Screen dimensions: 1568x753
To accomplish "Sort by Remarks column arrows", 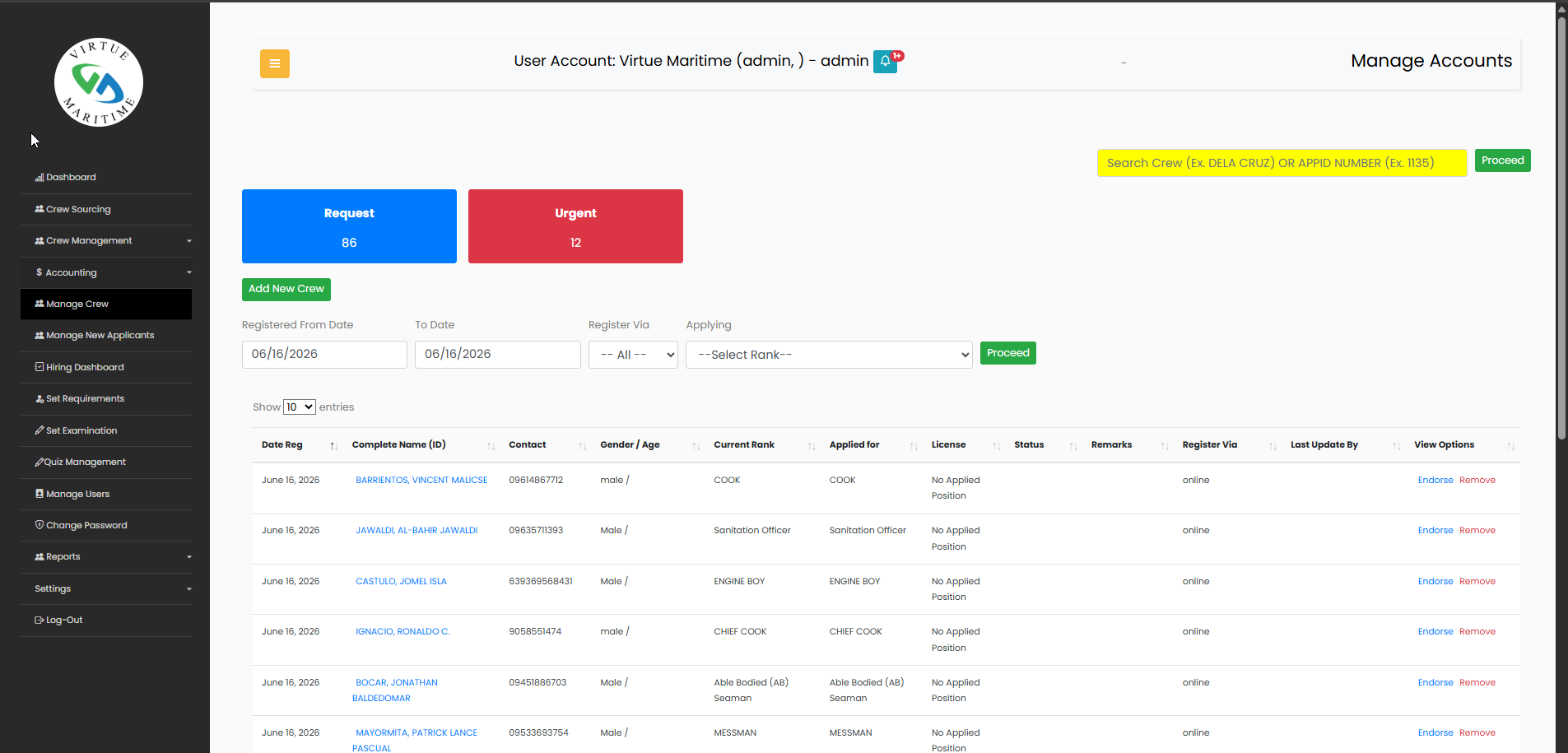I will pyautogui.click(x=1165, y=445).
